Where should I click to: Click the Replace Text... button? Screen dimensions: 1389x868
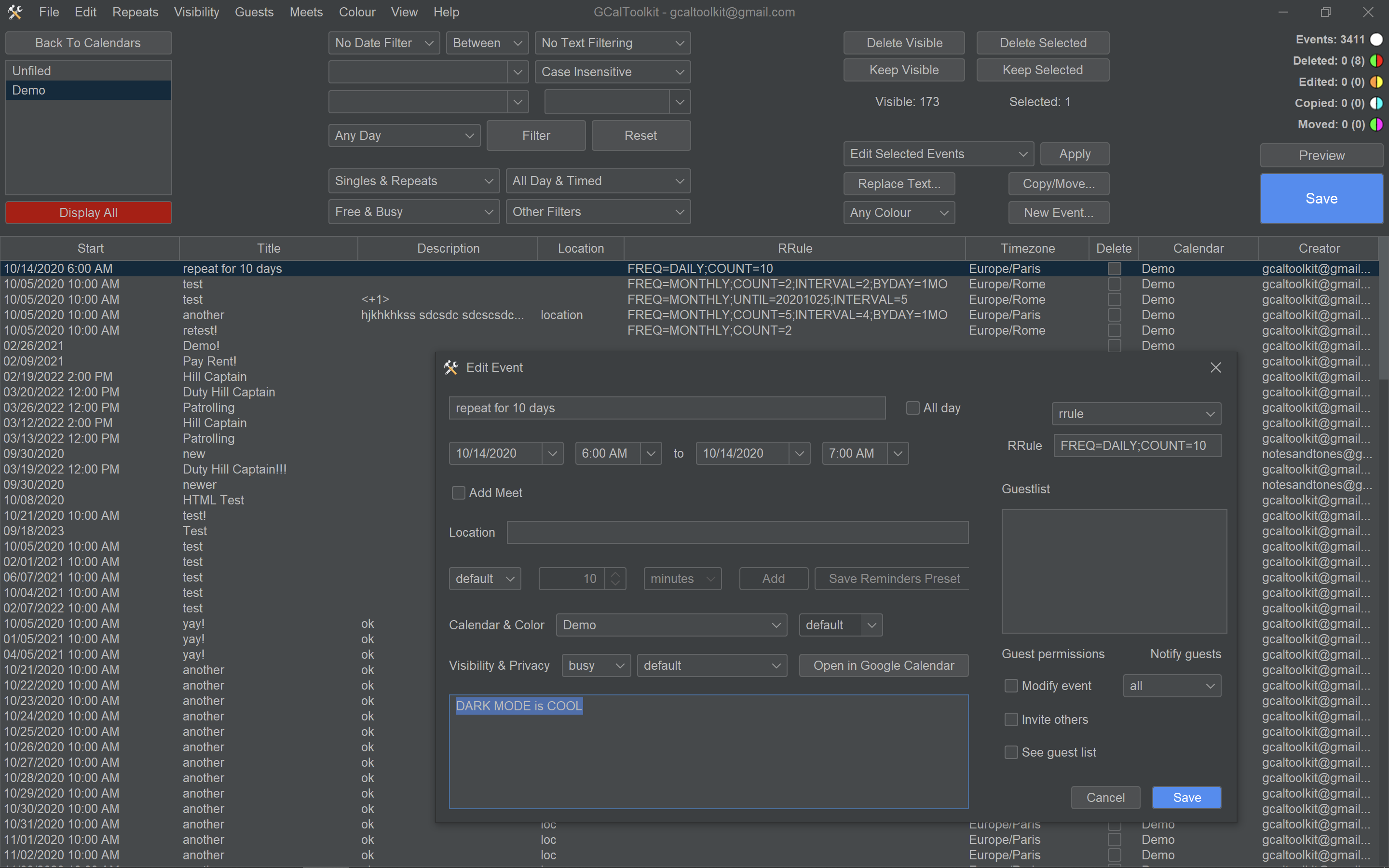click(899, 184)
